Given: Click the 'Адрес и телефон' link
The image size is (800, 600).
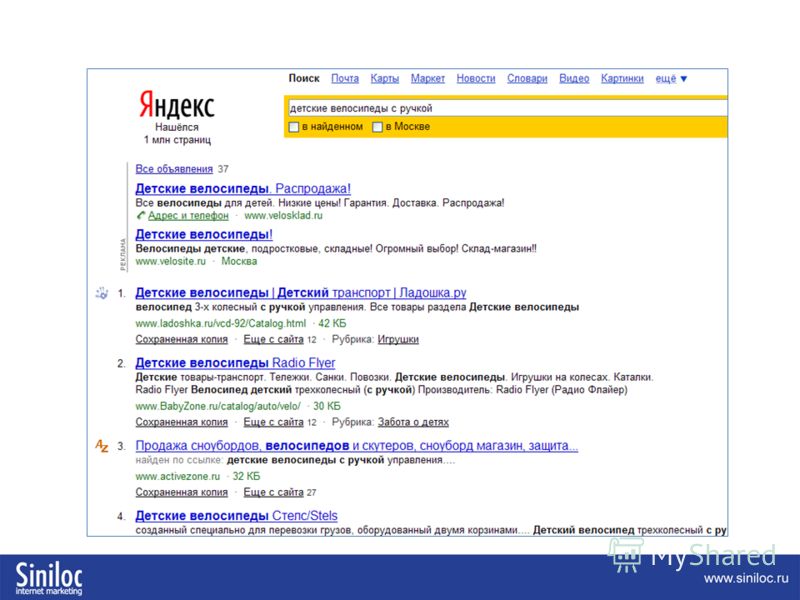Looking at the screenshot, I should tap(188, 215).
